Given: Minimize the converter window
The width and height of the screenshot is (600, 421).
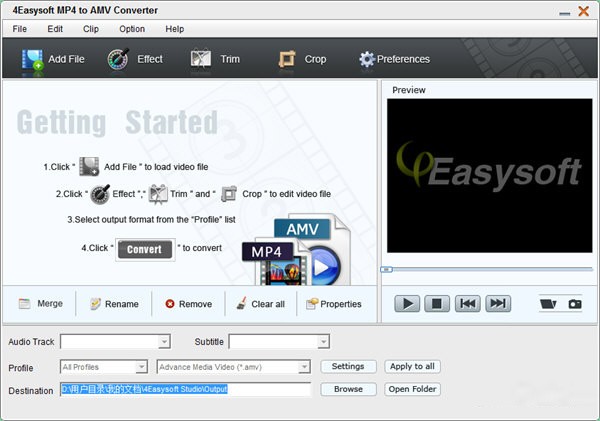Looking at the screenshot, I should 564,12.
